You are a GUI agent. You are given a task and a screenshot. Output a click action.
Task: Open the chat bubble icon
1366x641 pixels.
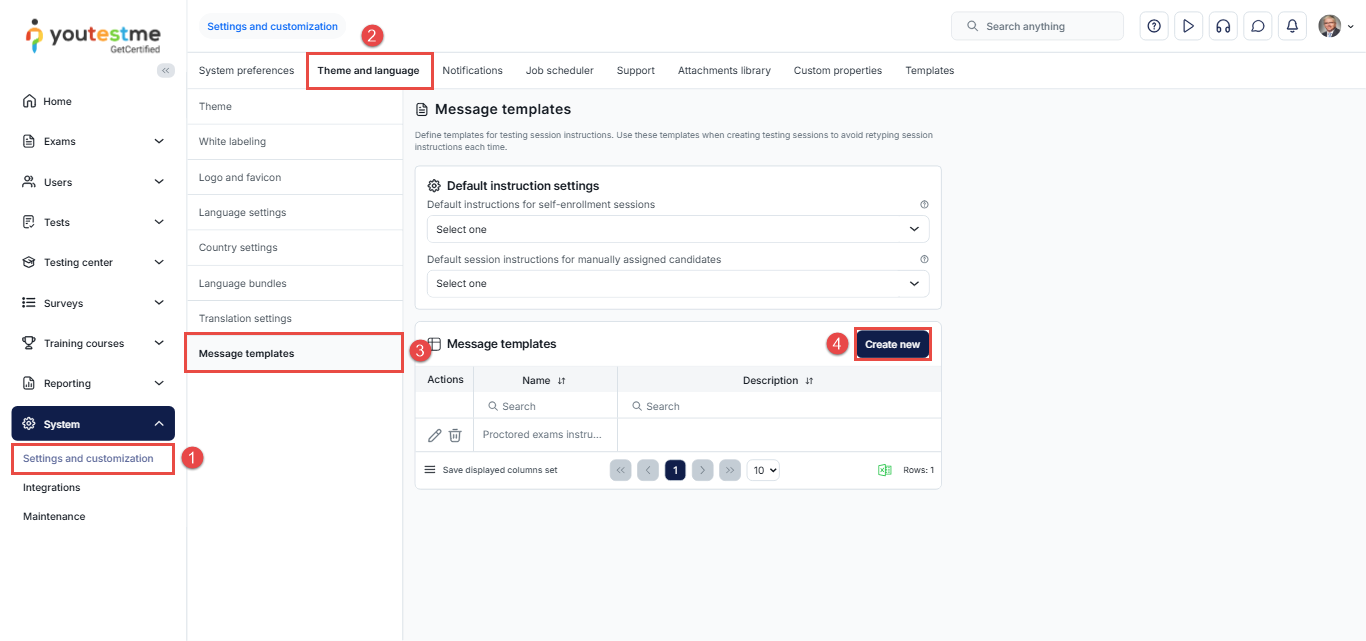(1258, 26)
